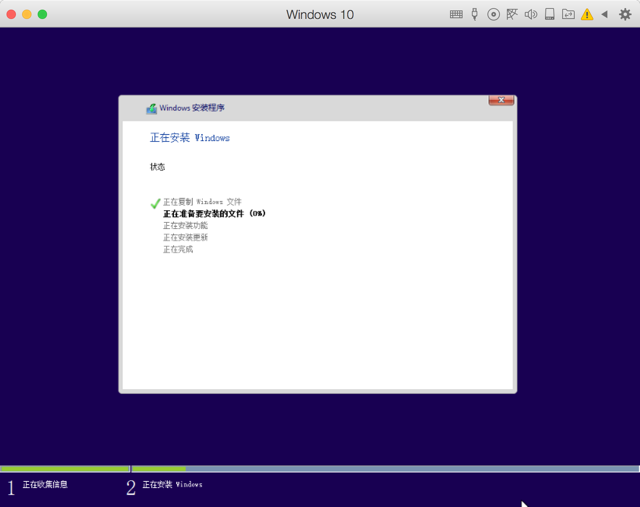Click the bold '正在准备要安装的文件 (0%)' line

214,213
